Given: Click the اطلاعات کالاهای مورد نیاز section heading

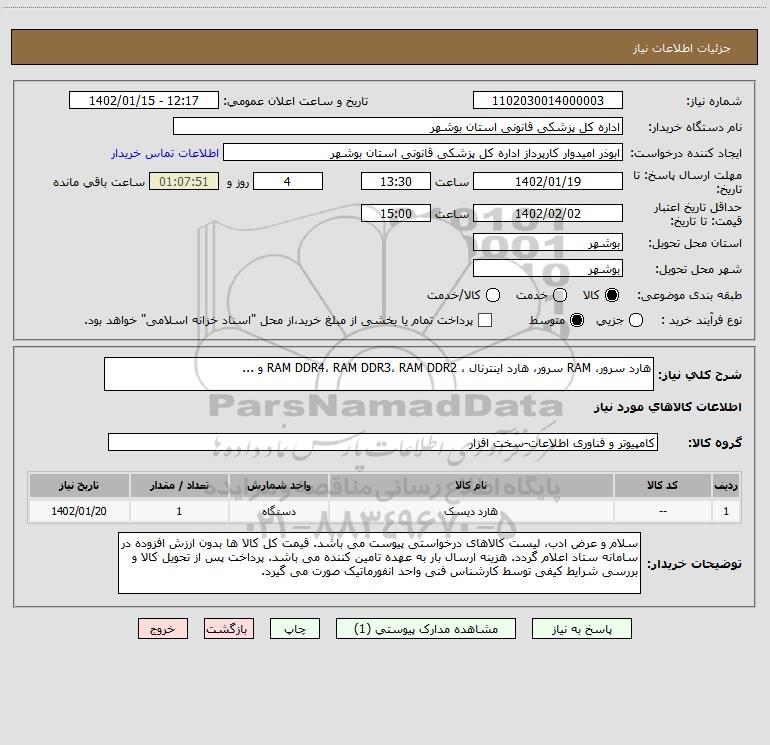Looking at the screenshot, I should (x=667, y=407).
